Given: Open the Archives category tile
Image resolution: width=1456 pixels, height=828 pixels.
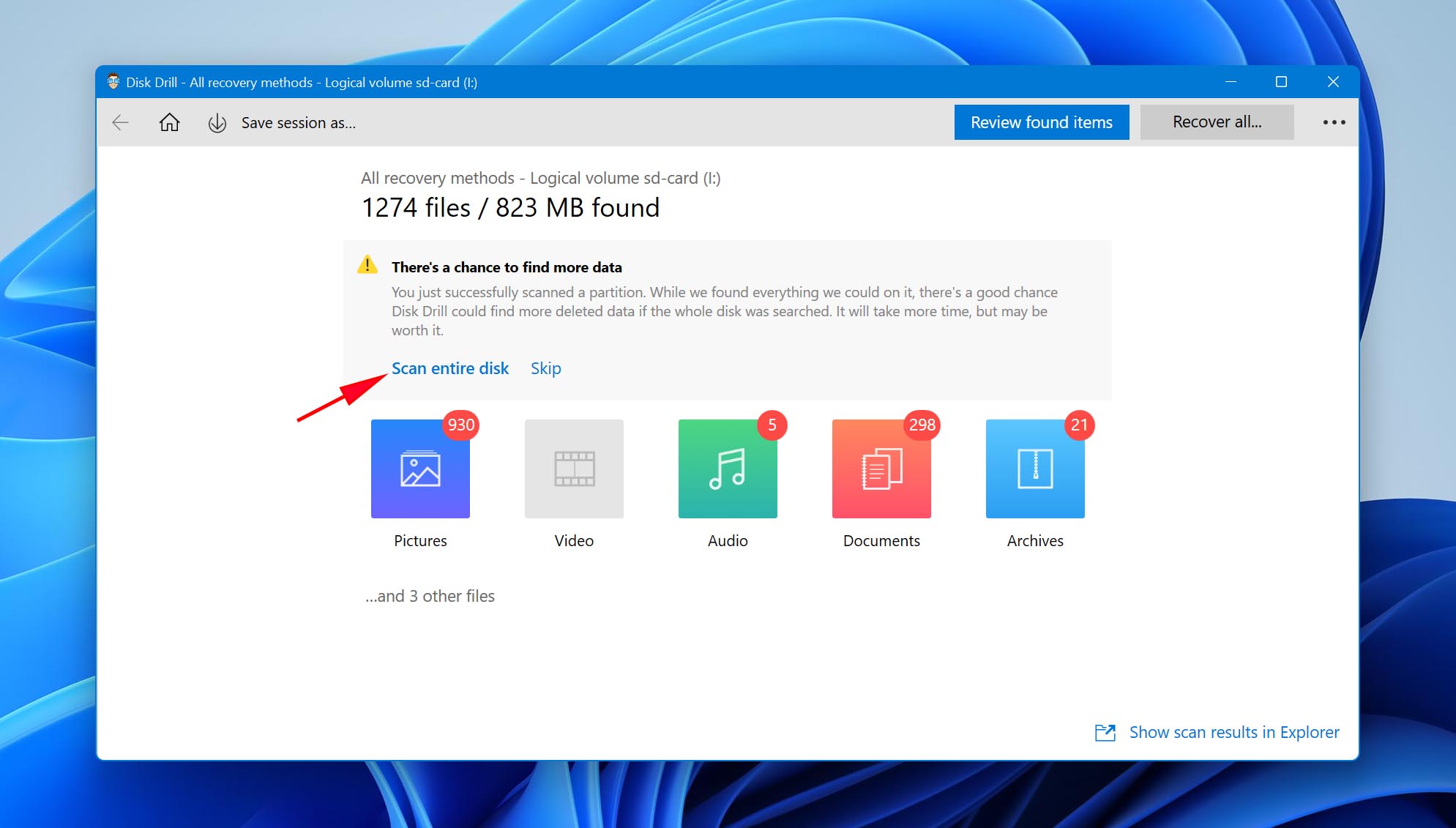Looking at the screenshot, I should point(1035,469).
